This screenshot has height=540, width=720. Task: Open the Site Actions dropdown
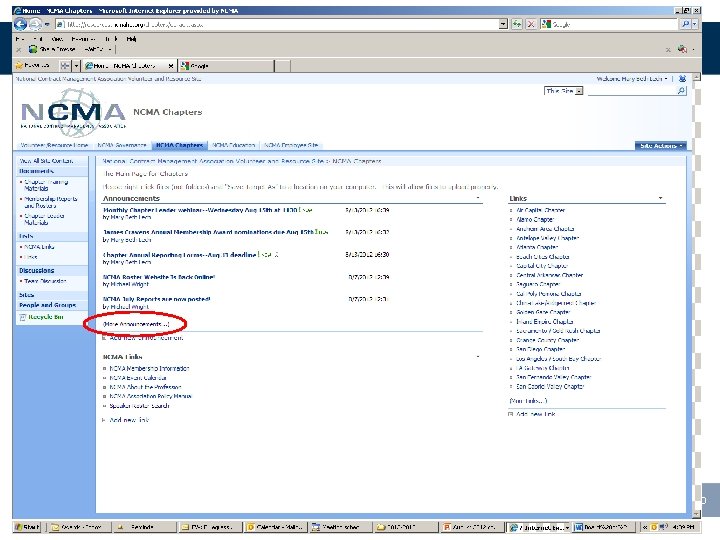pyautogui.click(x=661, y=146)
